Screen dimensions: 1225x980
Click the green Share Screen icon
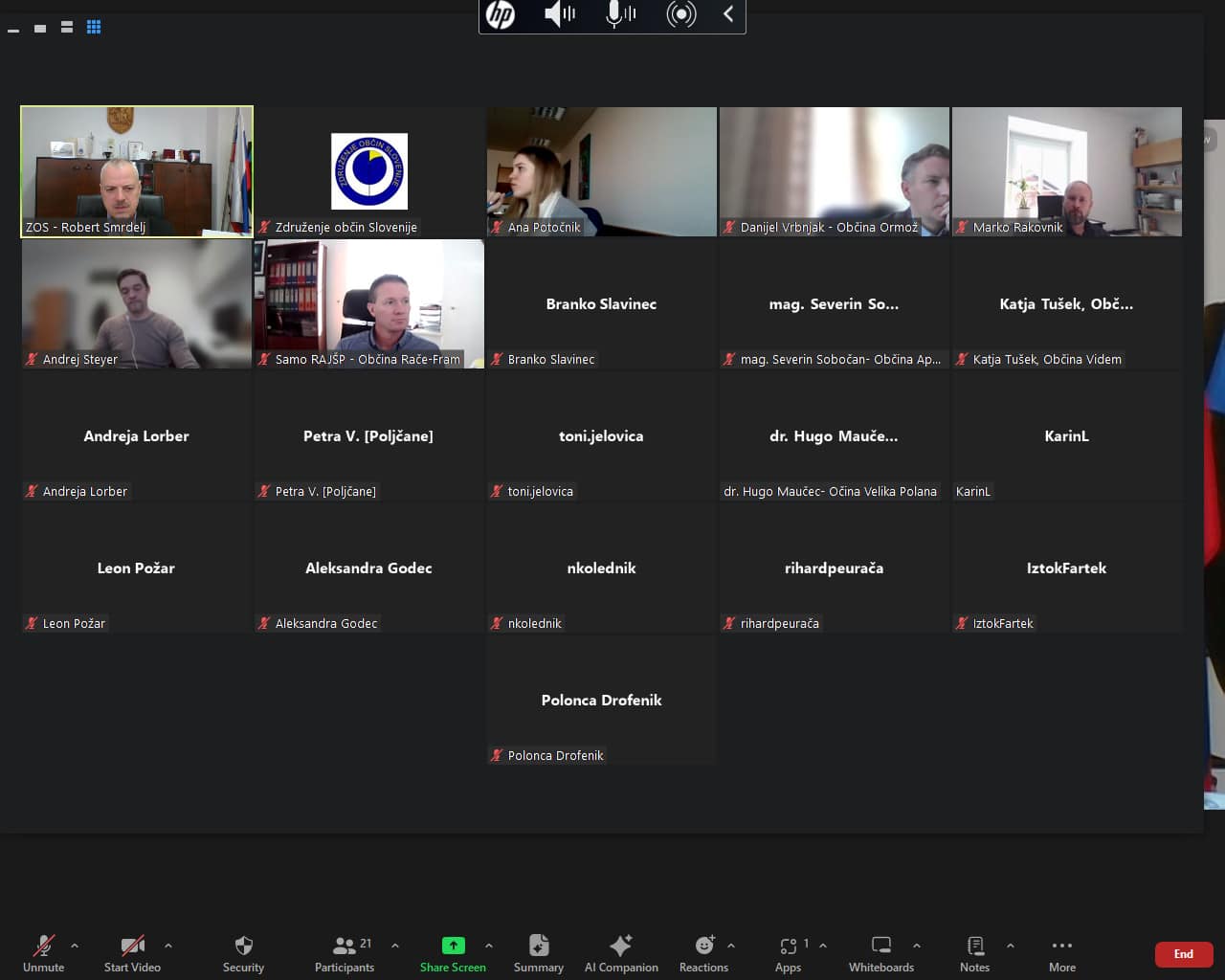(453, 946)
